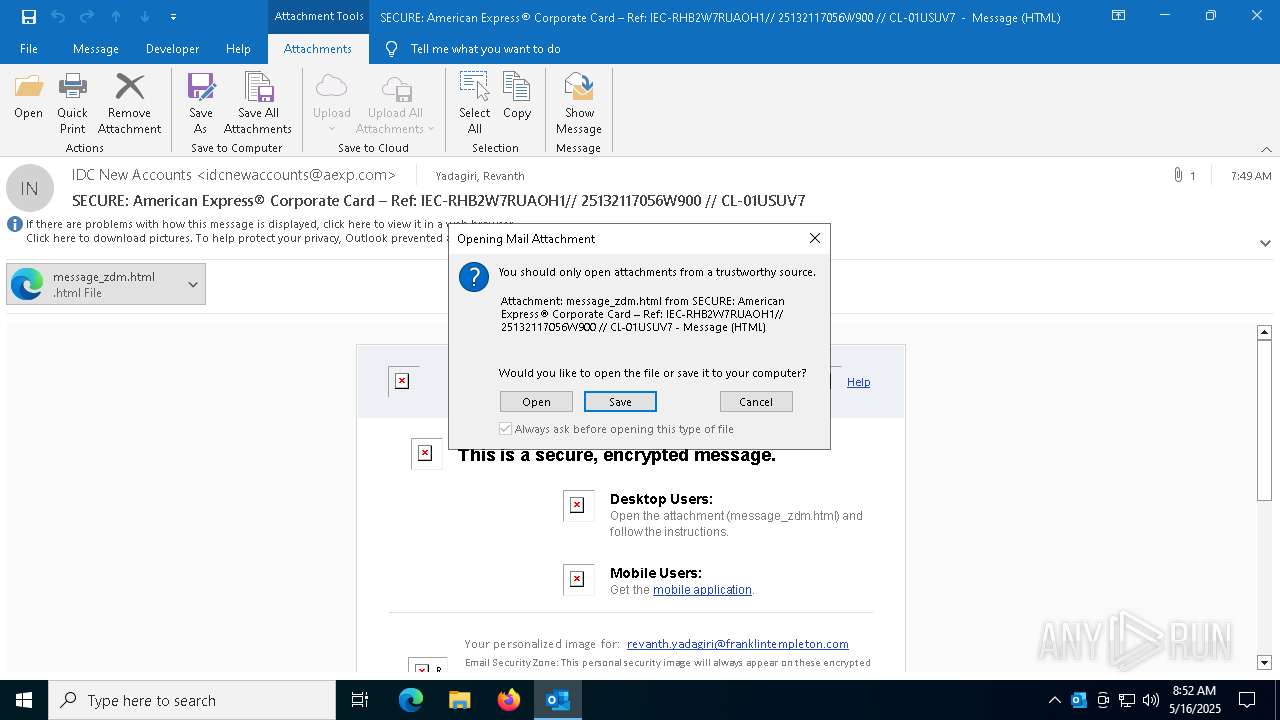Open the notification center icon

tap(1247, 700)
